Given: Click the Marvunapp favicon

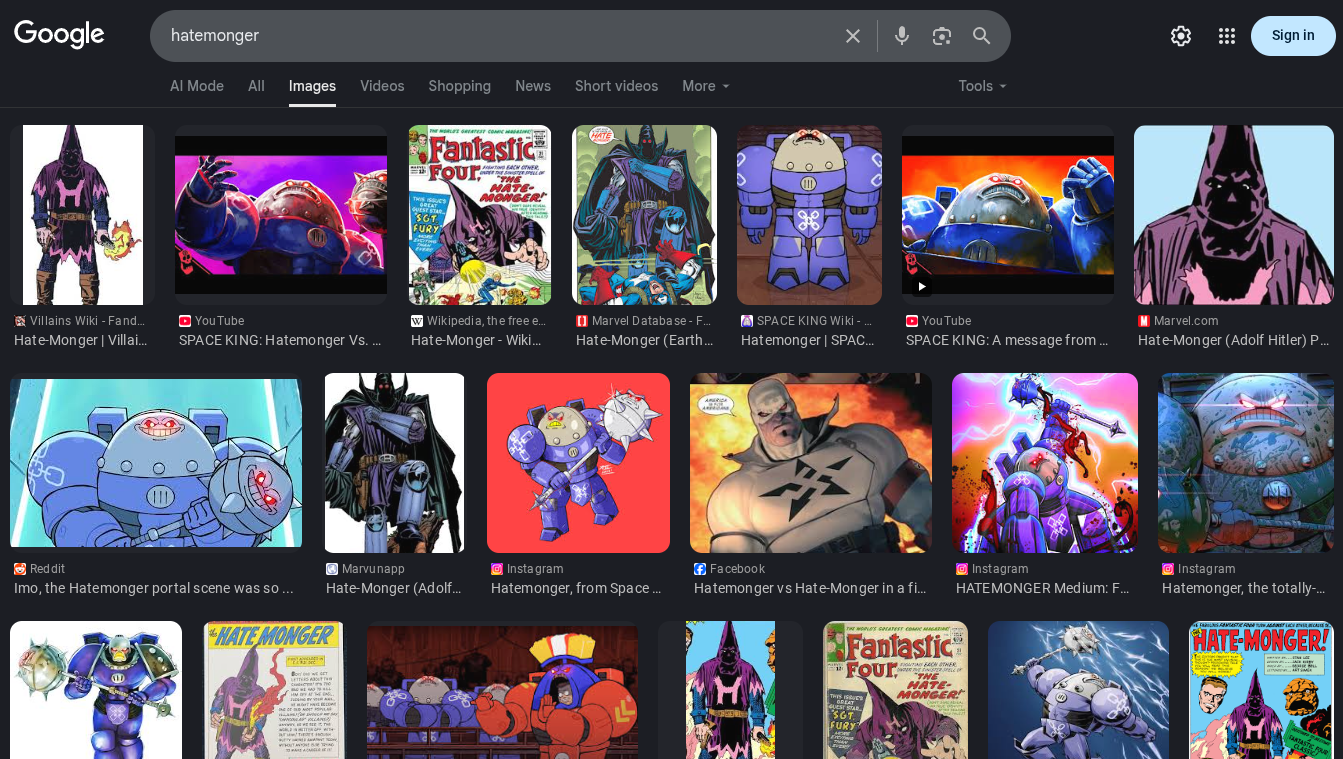Looking at the screenshot, I should point(332,569).
